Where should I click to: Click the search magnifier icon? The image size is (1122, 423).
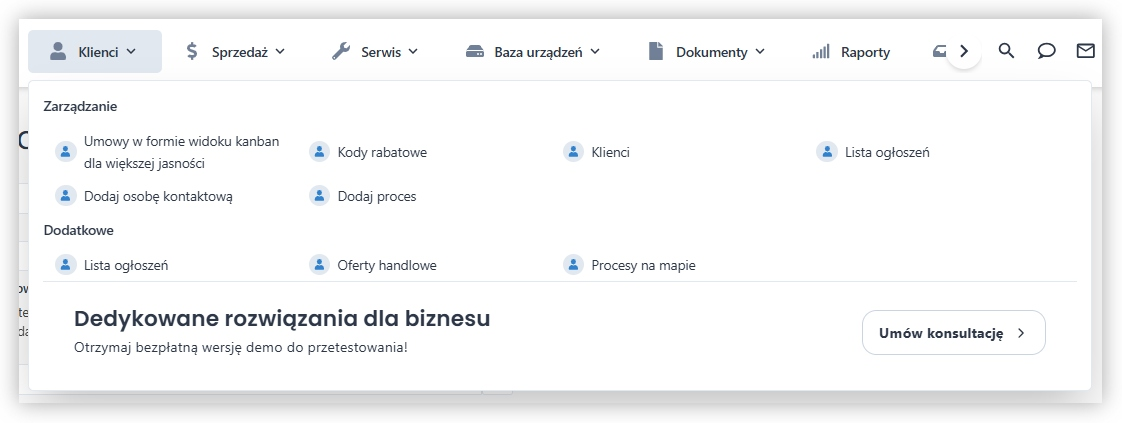(1006, 51)
